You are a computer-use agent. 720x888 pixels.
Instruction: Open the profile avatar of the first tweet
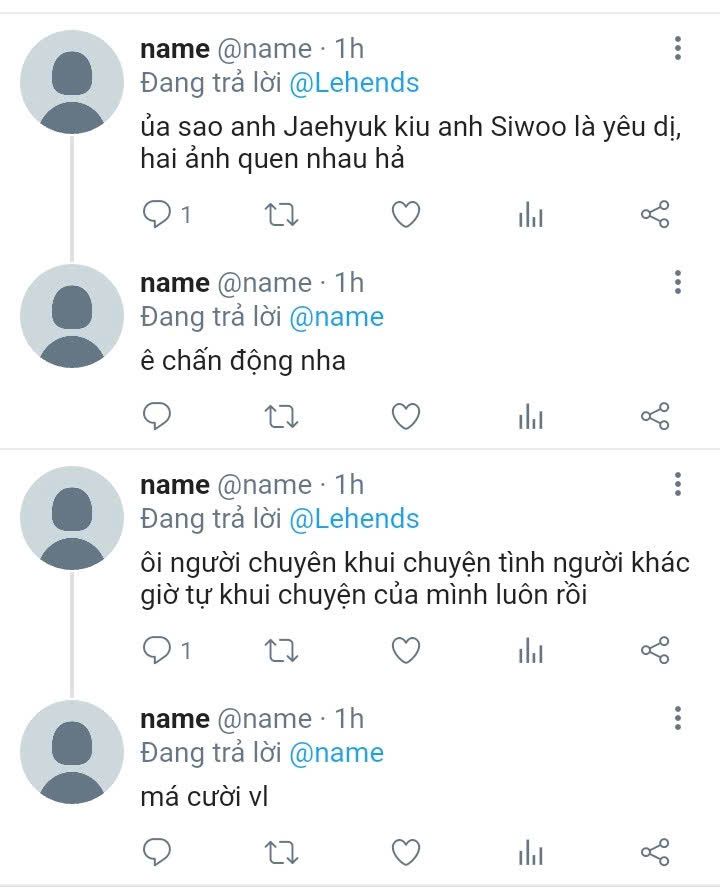[71, 82]
